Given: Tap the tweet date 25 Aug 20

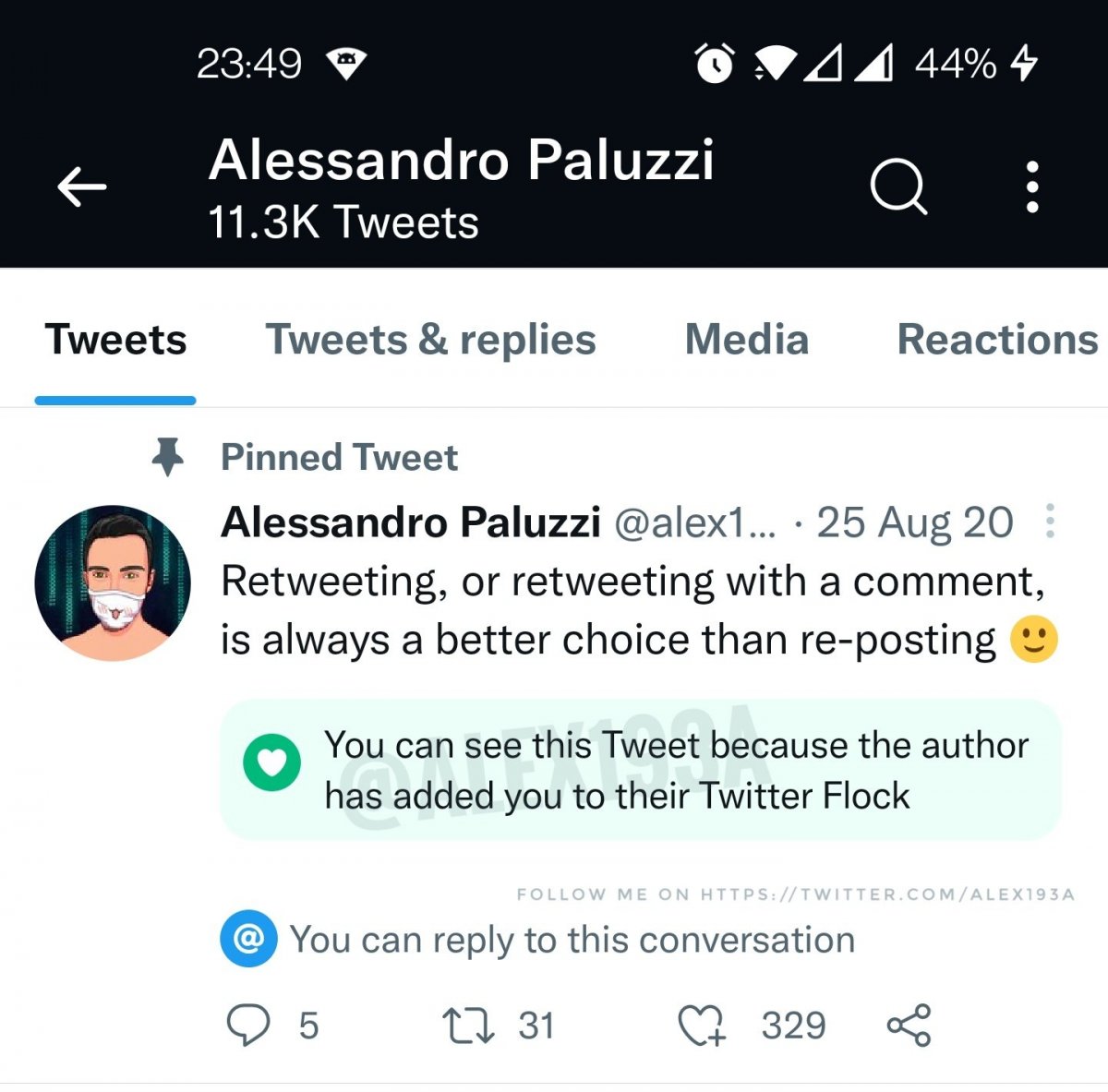Looking at the screenshot, I should click(914, 522).
